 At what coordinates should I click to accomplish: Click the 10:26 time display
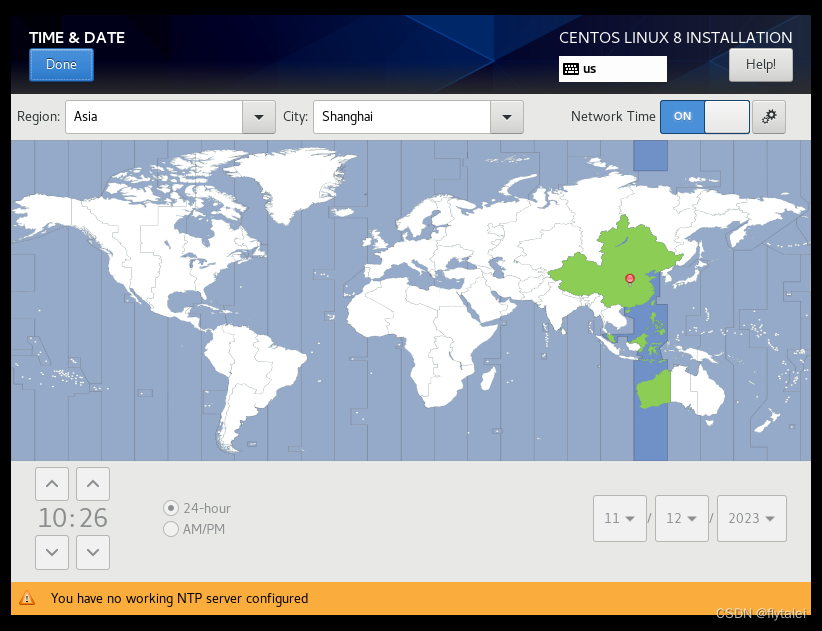72,518
